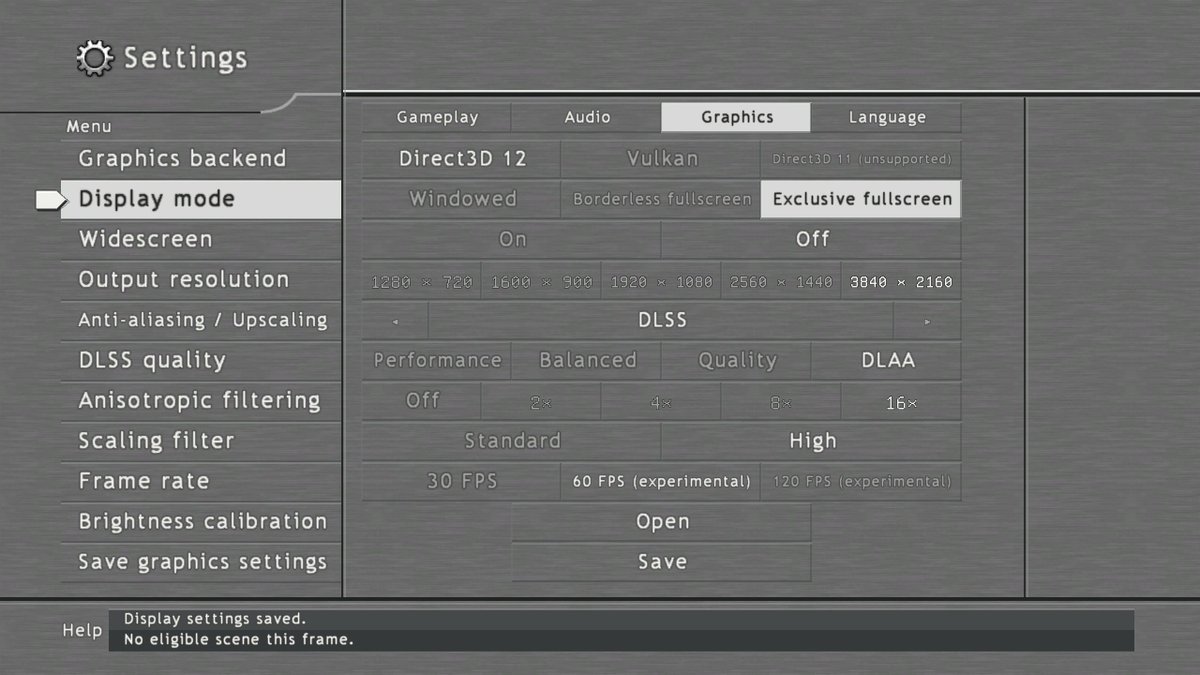Select Standard scaling filter

point(512,441)
